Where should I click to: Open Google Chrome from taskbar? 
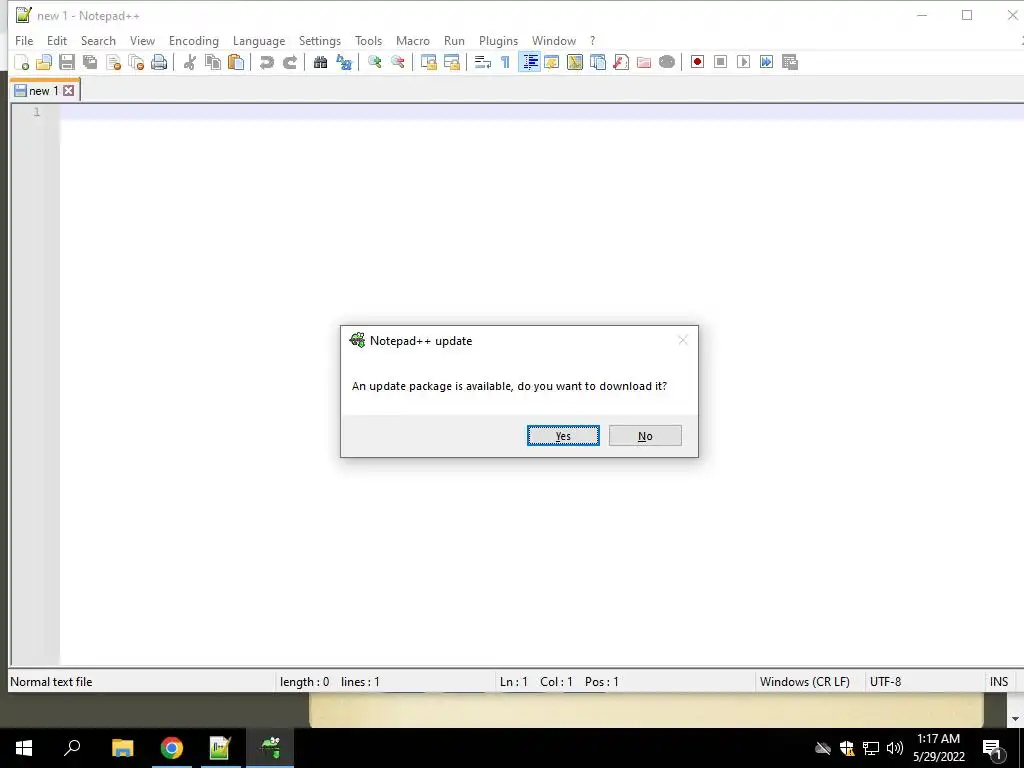coord(172,748)
